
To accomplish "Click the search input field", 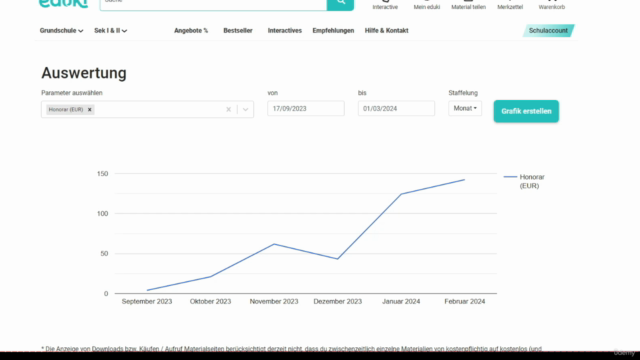I will [x=213, y=4].
